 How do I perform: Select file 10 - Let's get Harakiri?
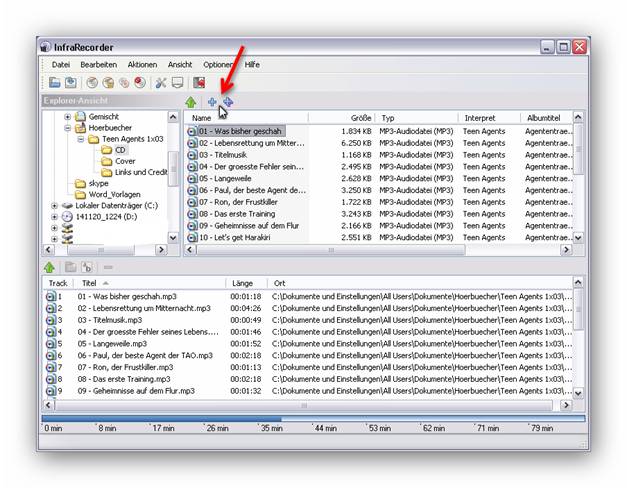pyautogui.click(x=235, y=237)
